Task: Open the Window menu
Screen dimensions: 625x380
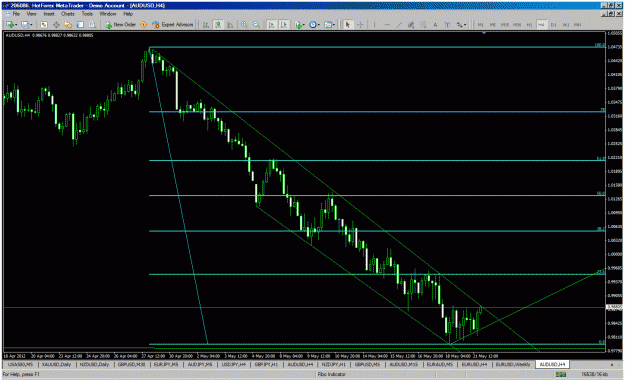Action: tap(108, 14)
